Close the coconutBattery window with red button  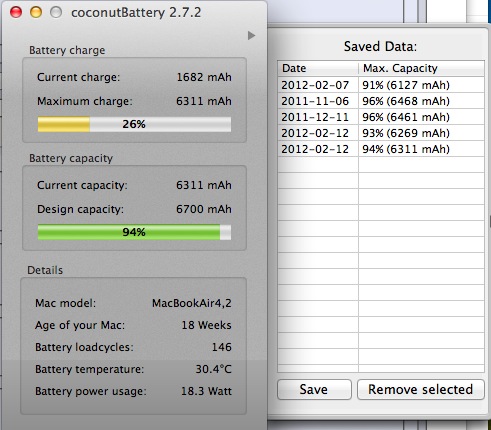point(16,12)
